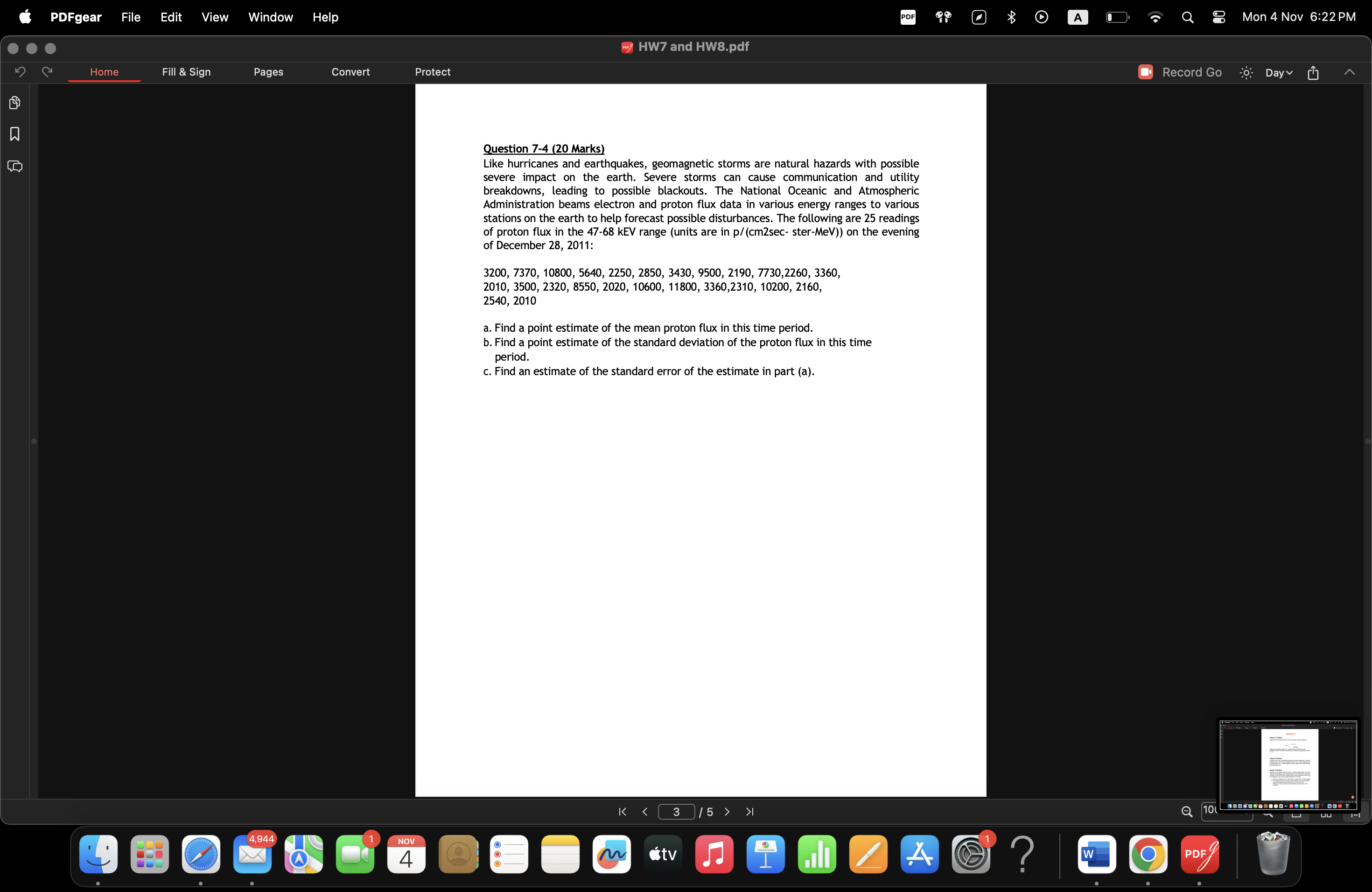1372x892 pixels.
Task: Click the share document icon
Action: coord(1313,73)
